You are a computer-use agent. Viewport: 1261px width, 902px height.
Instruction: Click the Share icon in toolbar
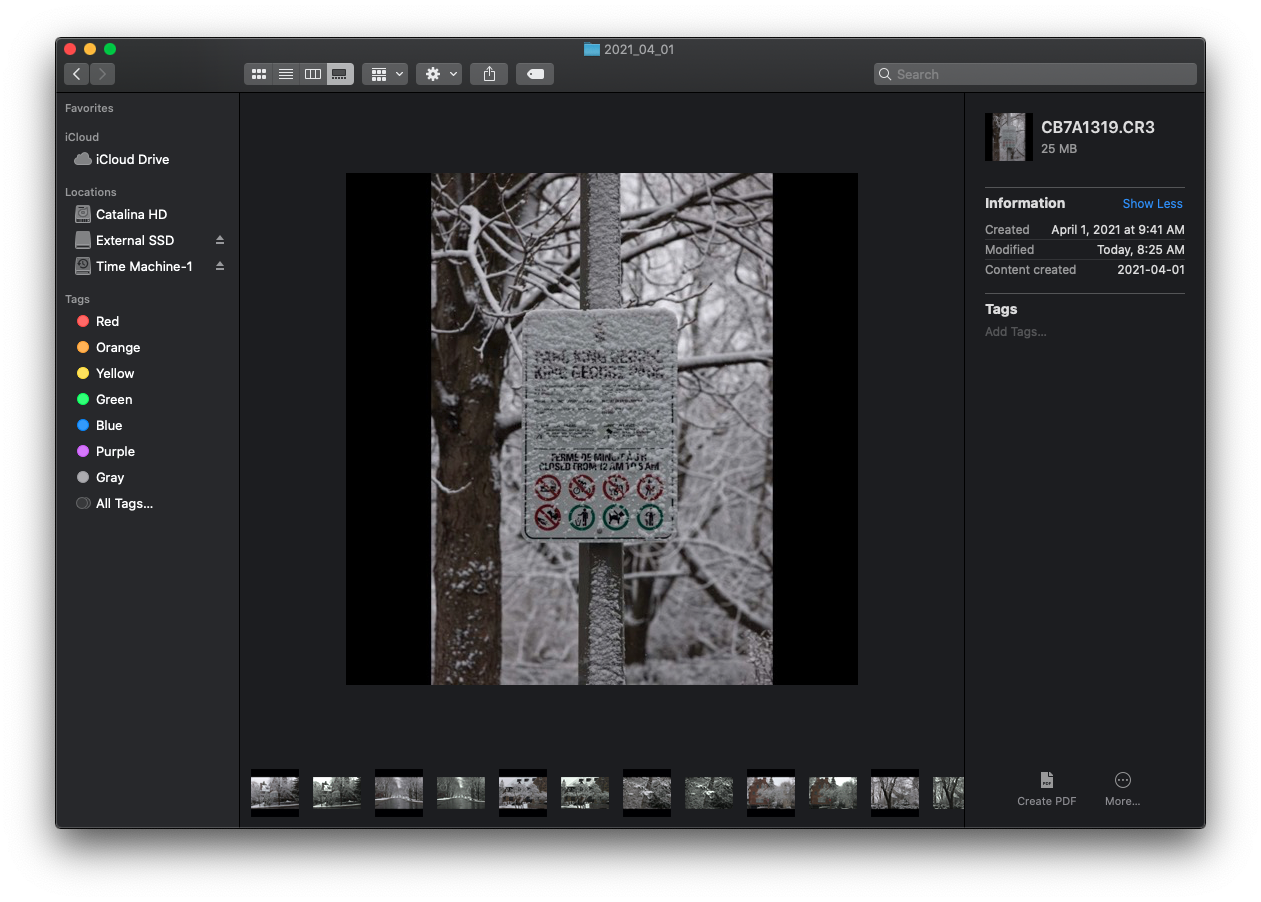coord(489,74)
